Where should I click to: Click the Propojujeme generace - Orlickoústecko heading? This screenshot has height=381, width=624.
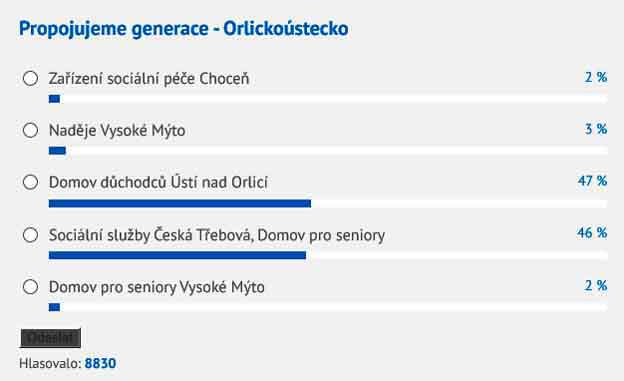[x=183, y=29]
